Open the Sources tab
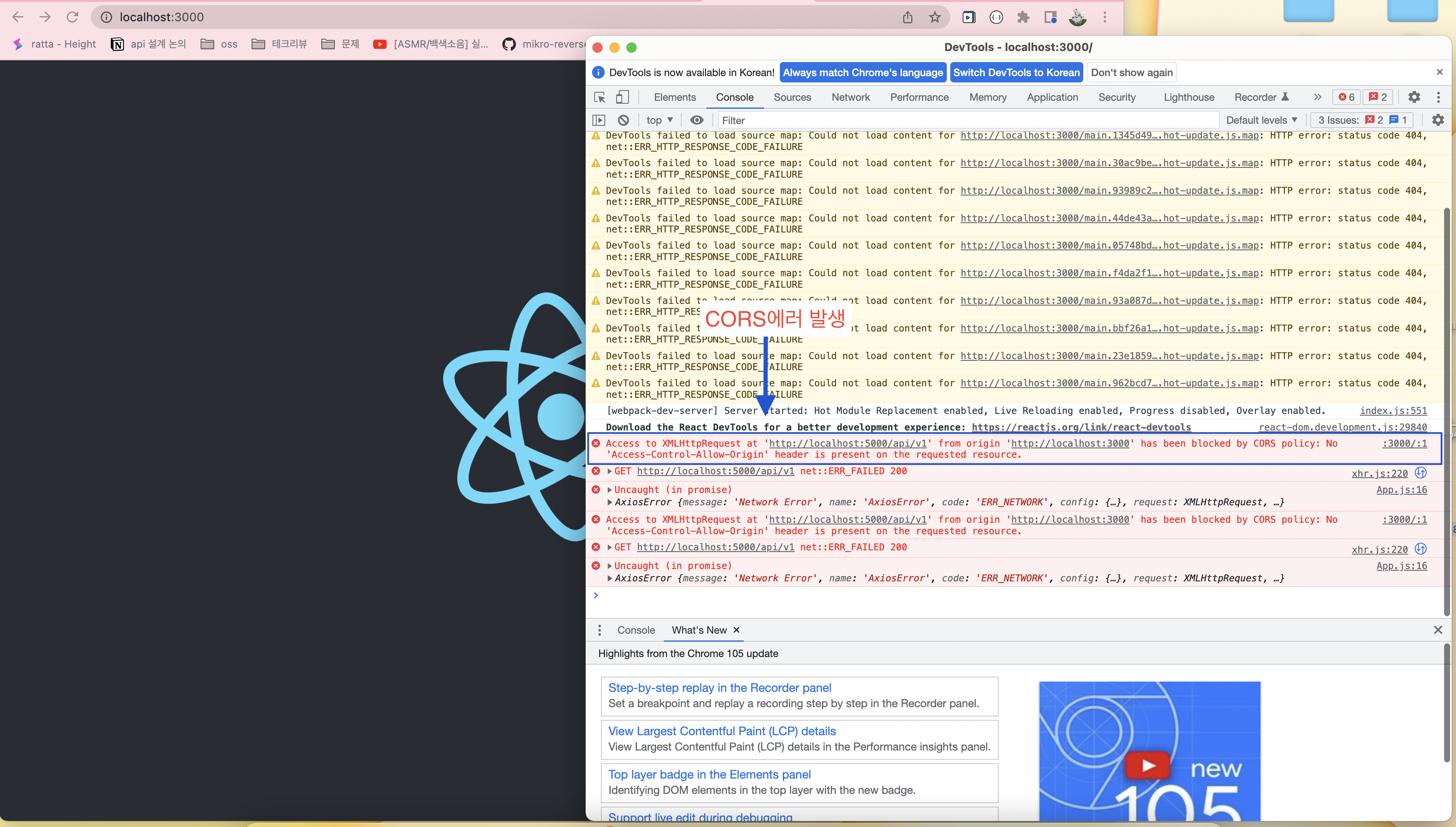 pos(792,97)
